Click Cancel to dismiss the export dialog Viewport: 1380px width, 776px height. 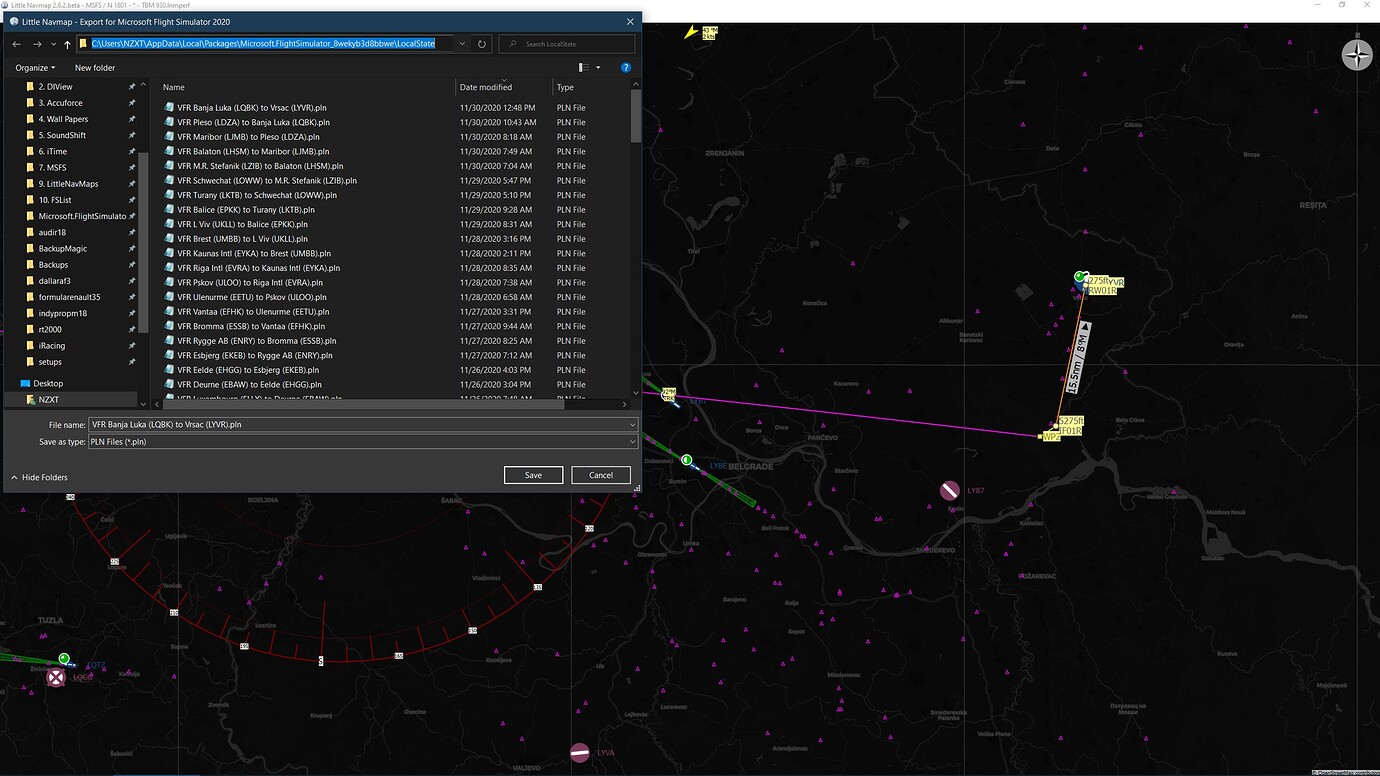[600, 474]
